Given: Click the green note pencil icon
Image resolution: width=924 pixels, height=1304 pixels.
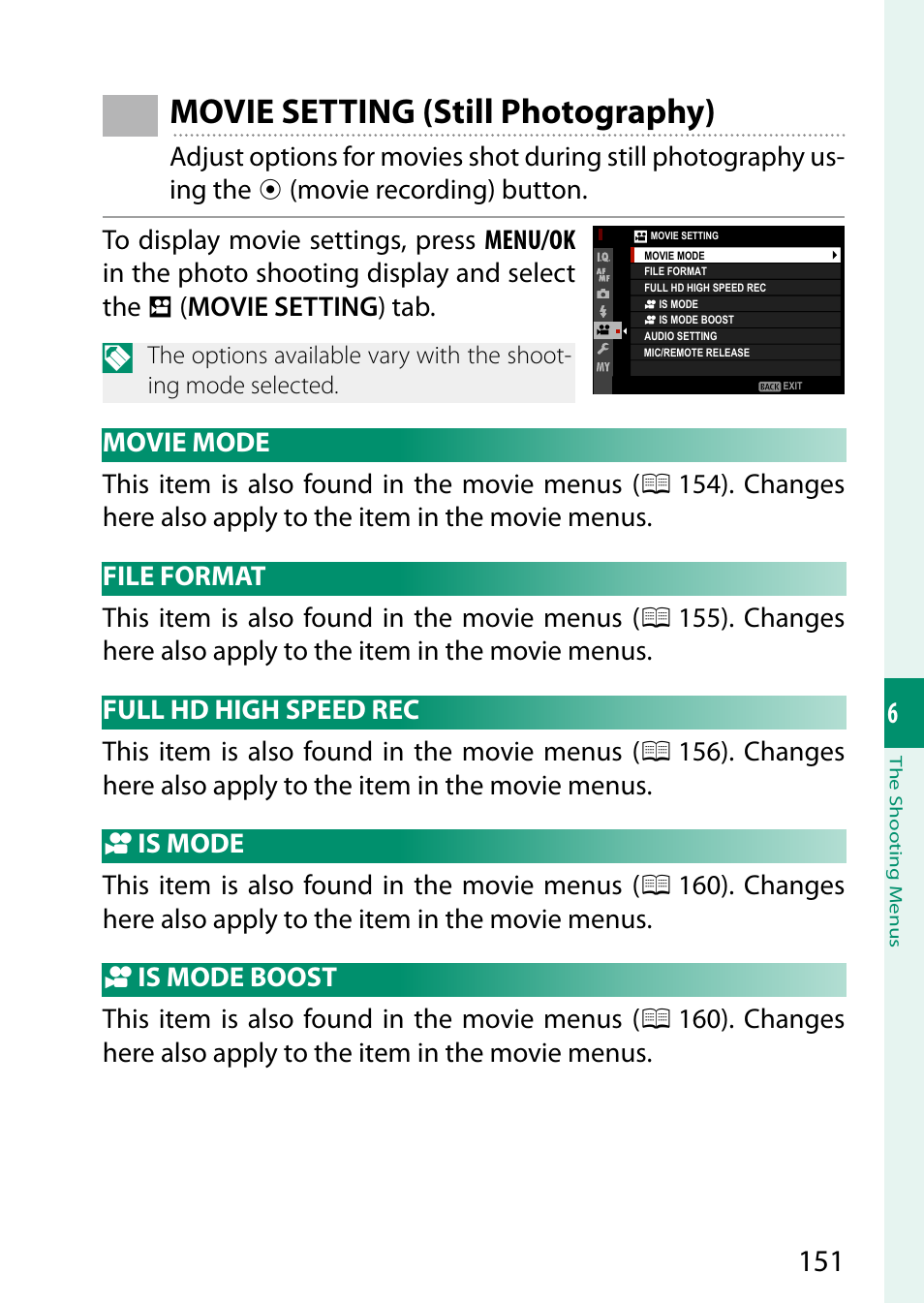Looking at the screenshot, I should tap(117, 357).
